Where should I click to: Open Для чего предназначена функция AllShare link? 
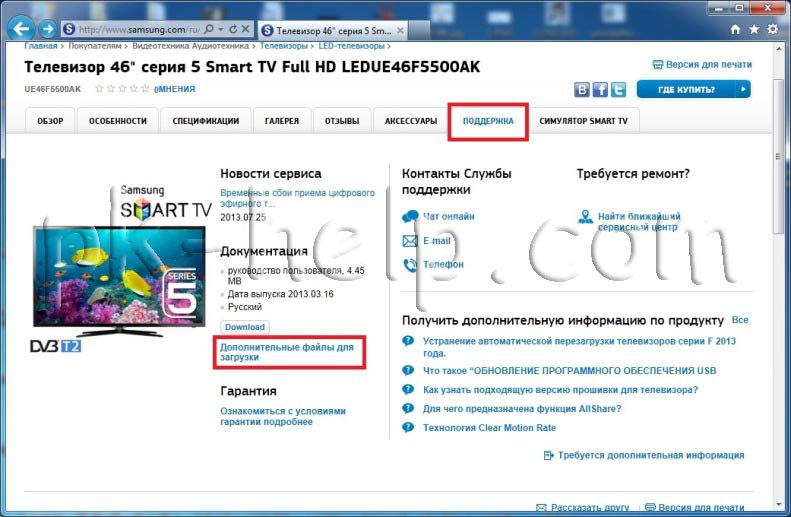tap(522, 409)
